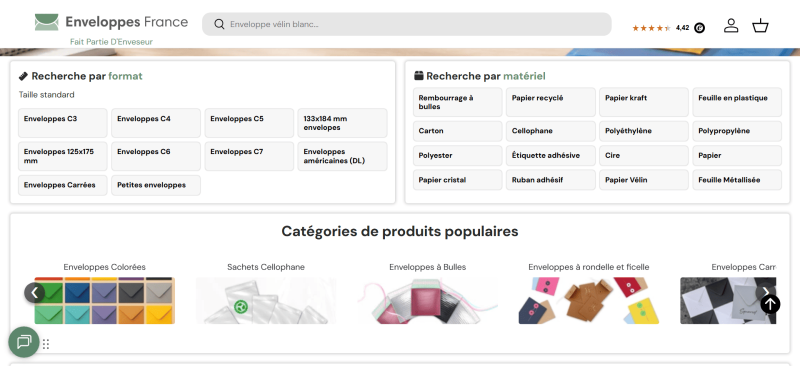Viewport: 800px width, 366px height.
Task: Select Enveloppes C5 format
Action: click(249, 123)
